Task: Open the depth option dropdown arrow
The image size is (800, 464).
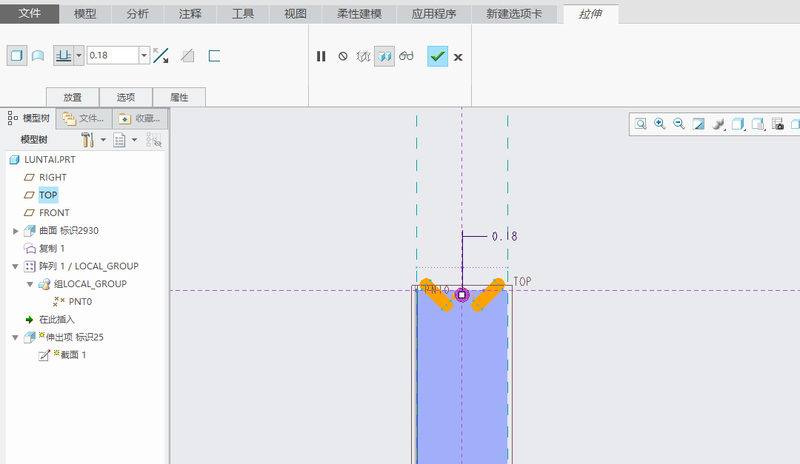Action: pyautogui.click(x=79, y=56)
